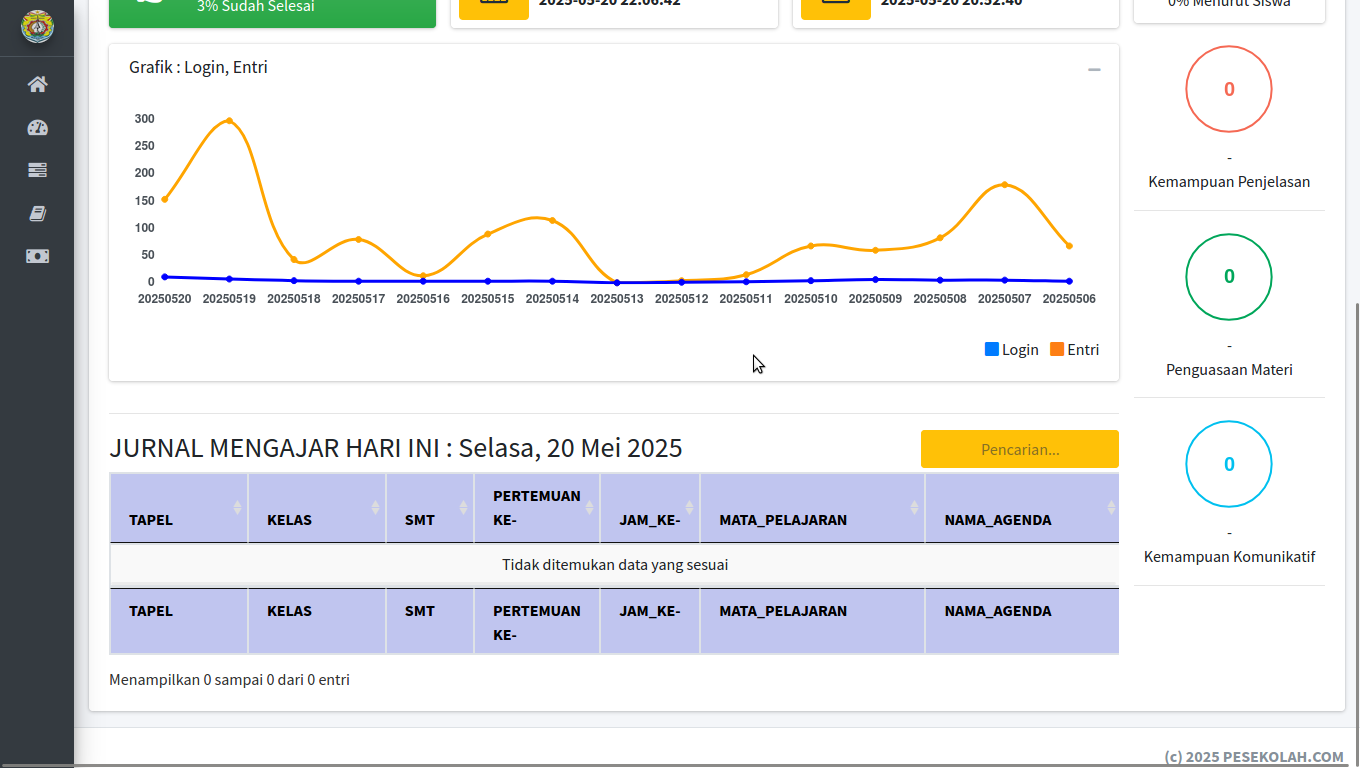The width and height of the screenshot is (1360, 768).
Task: Collapse the Grafik Login, Entri card
Action: pos(1094,69)
